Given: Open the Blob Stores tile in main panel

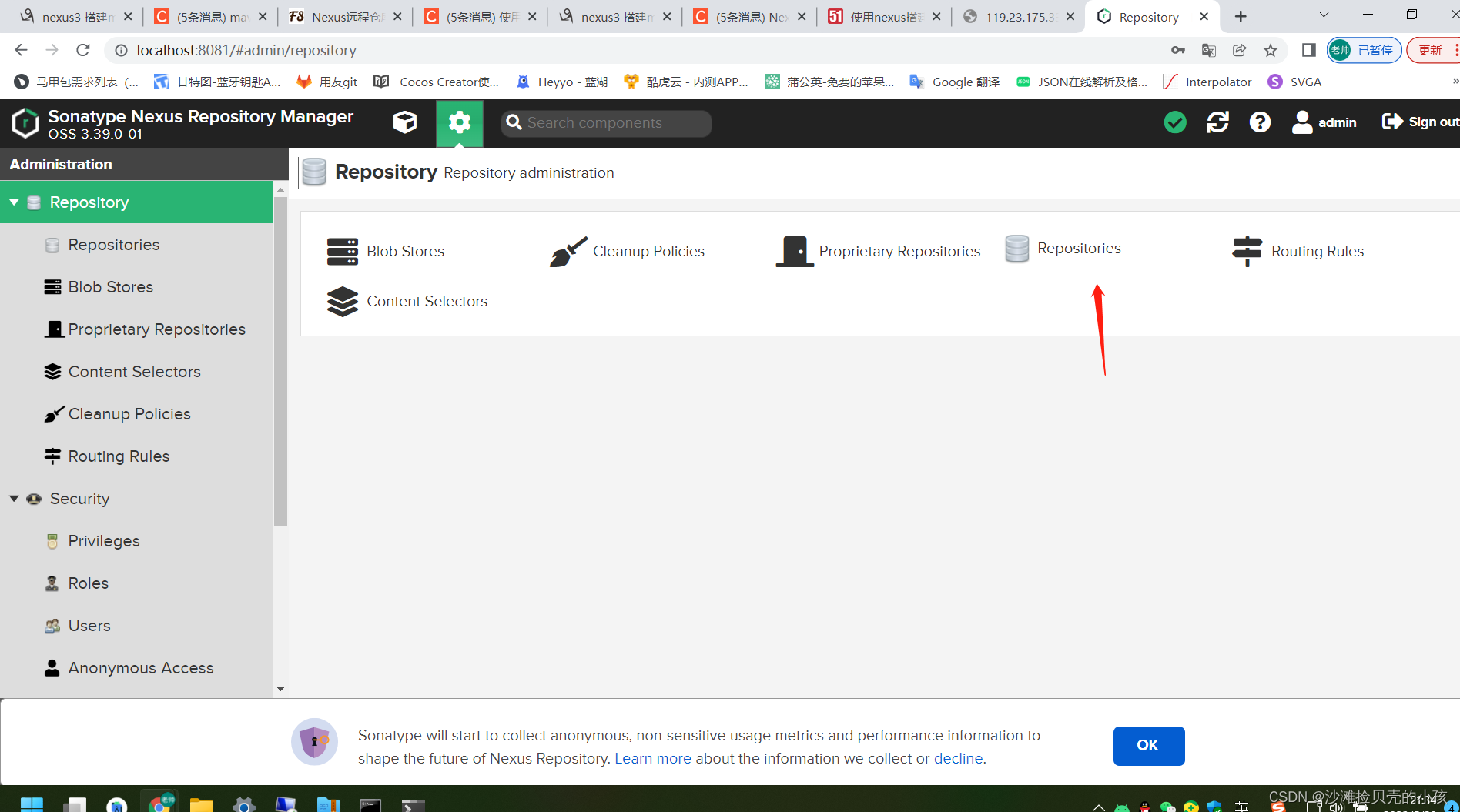Looking at the screenshot, I should (386, 252).
